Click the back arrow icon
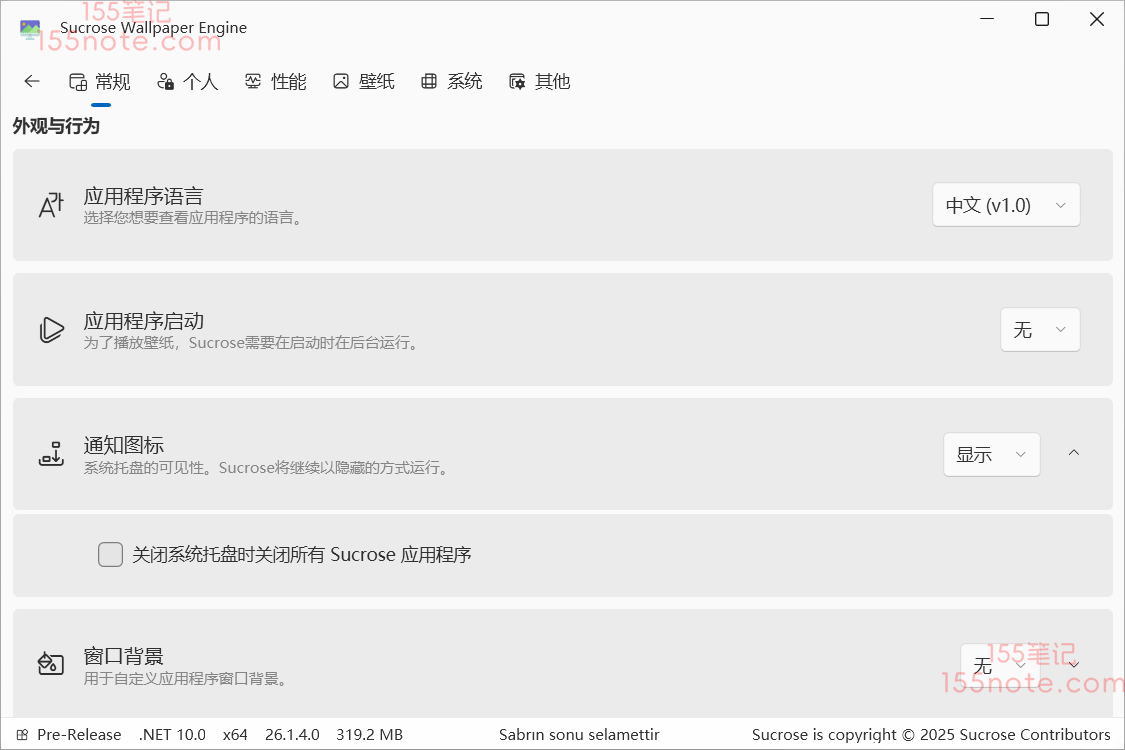Screen dimensions: 1125x750 click(32, 82)
